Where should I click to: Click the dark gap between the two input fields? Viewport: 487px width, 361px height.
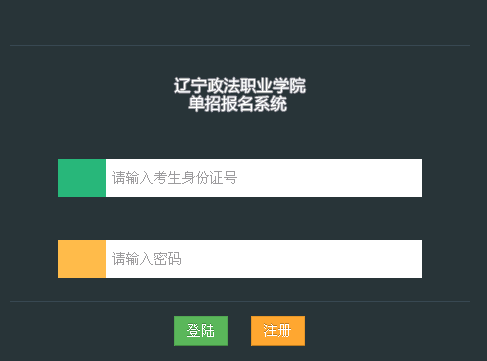tap(240, 218)
